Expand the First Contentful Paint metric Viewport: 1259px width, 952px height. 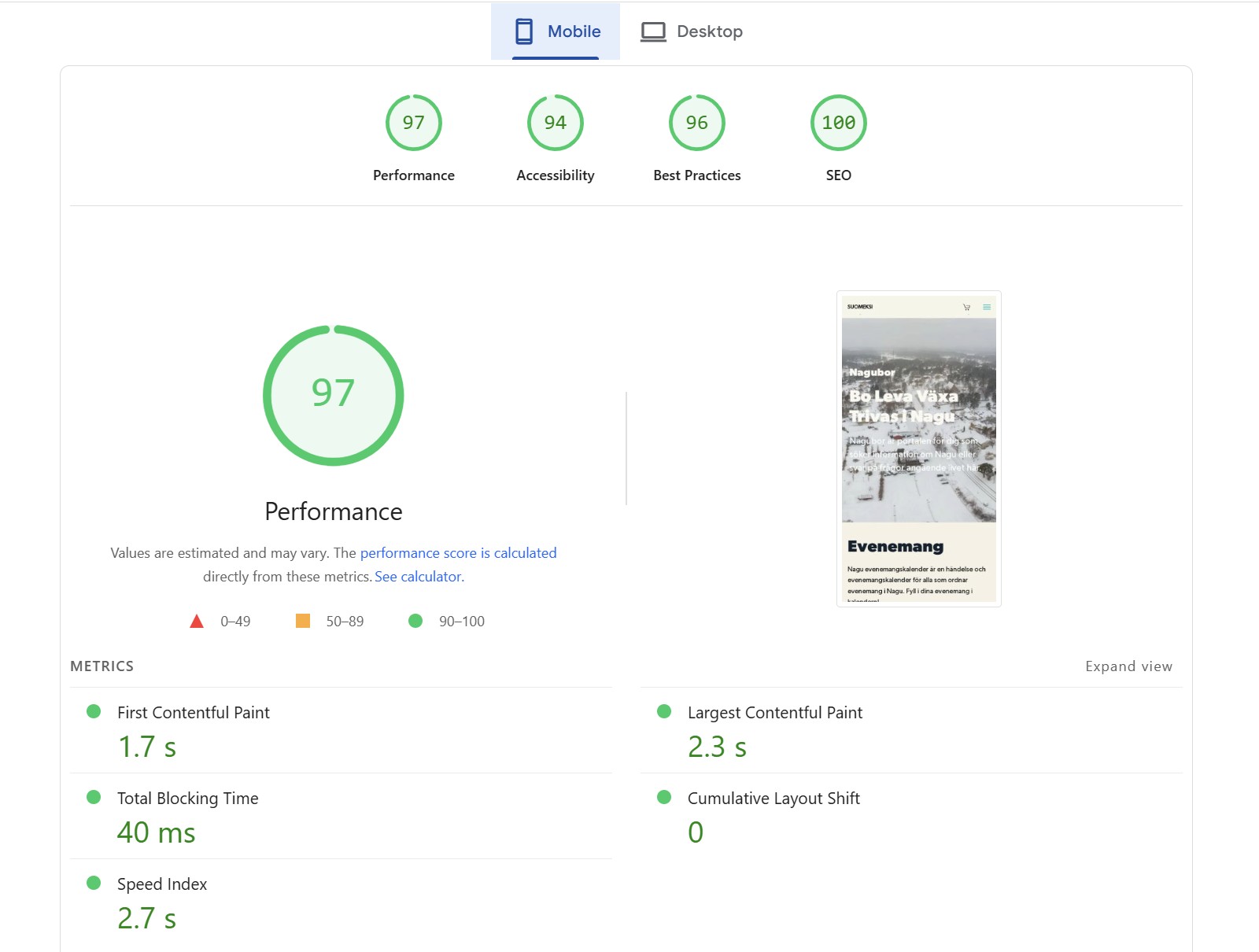pyautogui.click(x=193, y=713)
